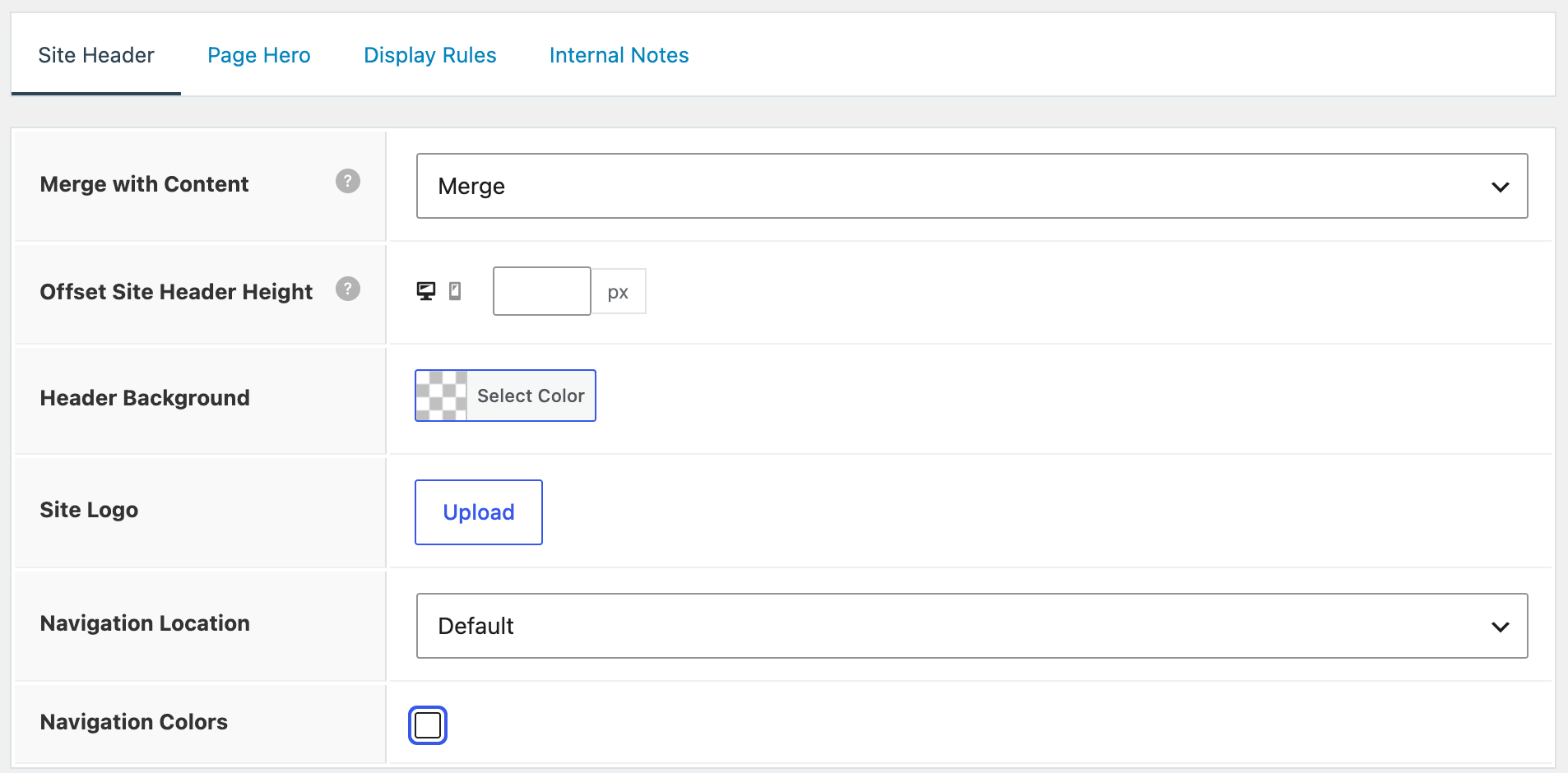Click the Site Logo label
Image resolution: width=1568 pixels, height=773 pixels.
coord(89,510)
